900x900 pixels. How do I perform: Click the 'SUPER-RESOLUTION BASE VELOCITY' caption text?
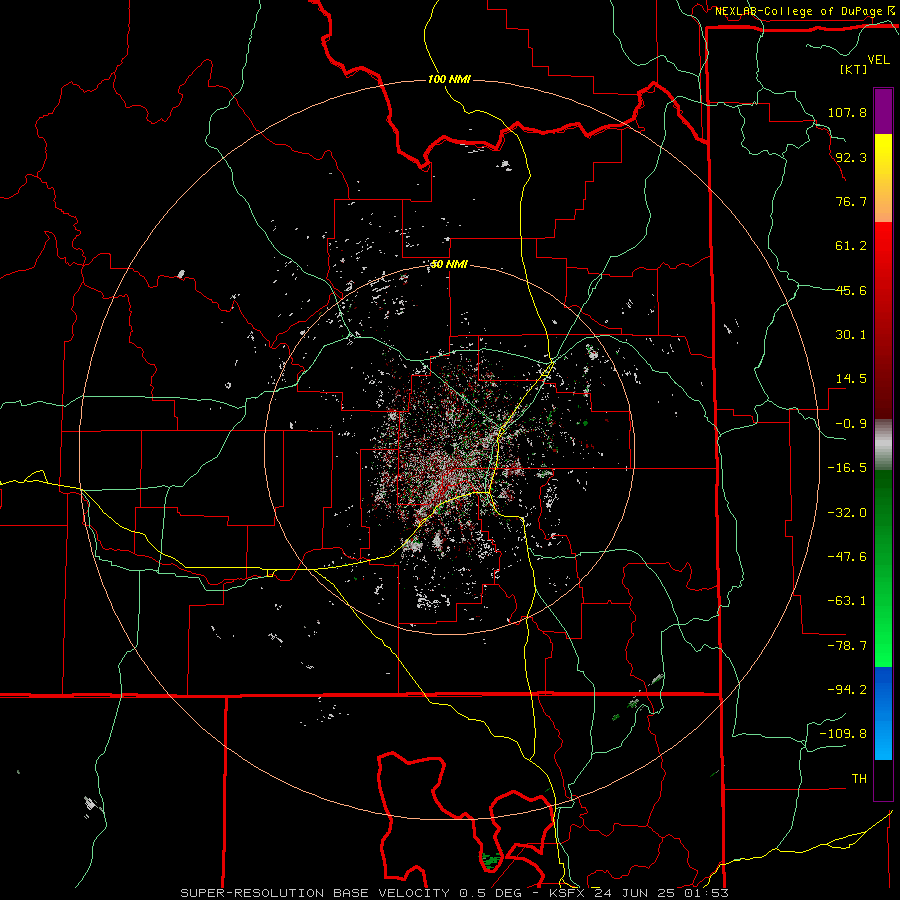point(315,893)
